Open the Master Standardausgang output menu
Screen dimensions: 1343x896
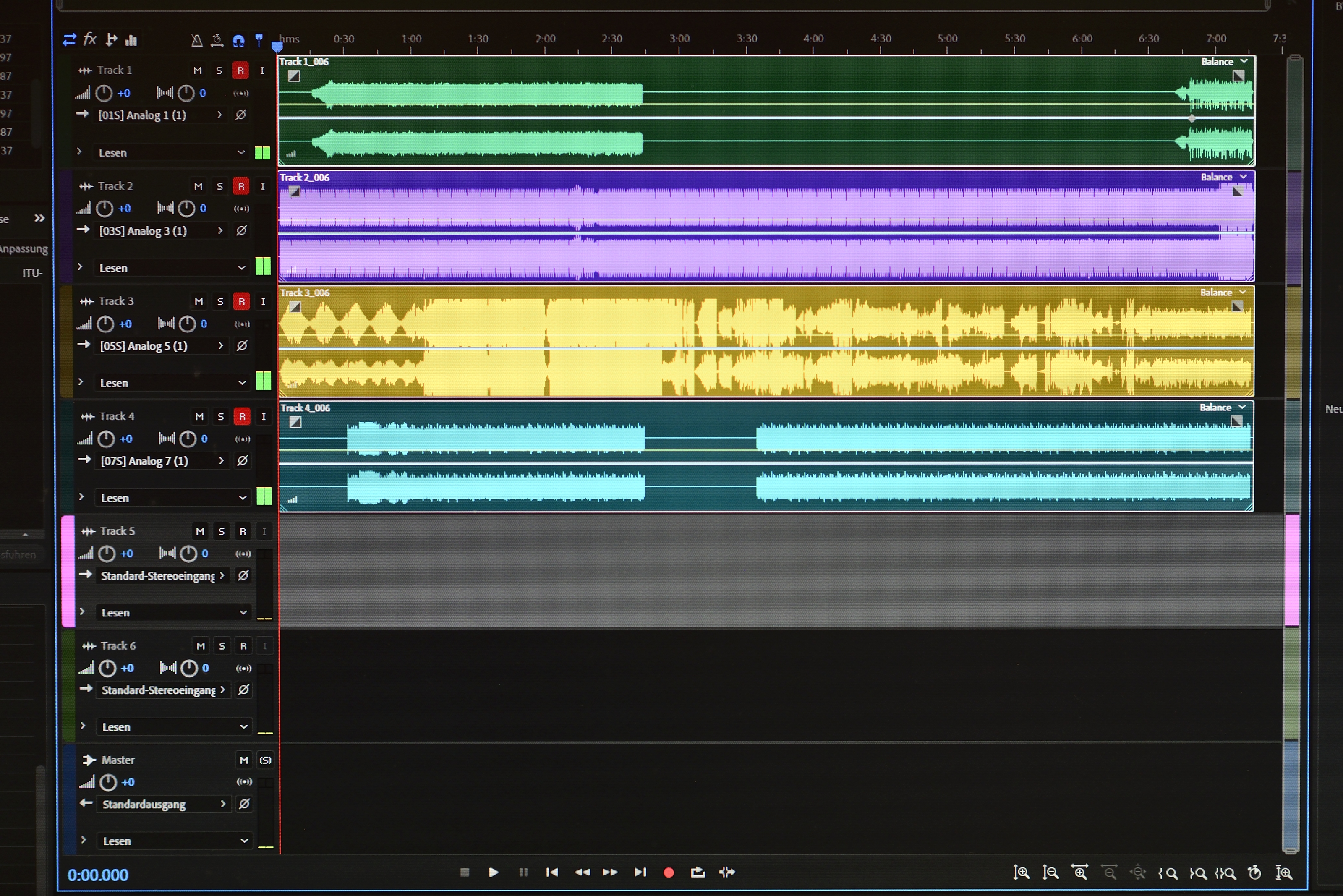click(165, 805)
